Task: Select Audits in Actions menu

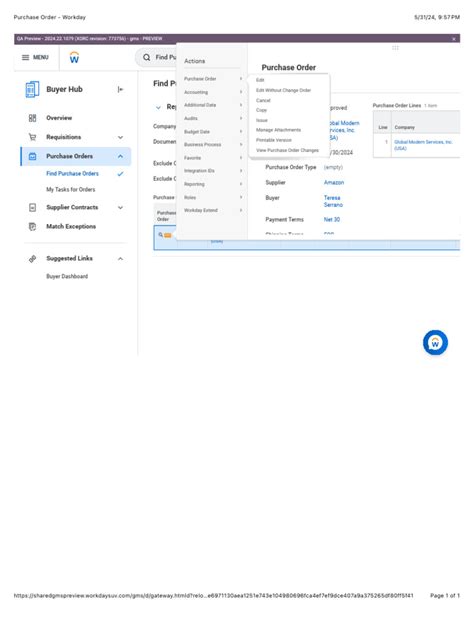Action: pyautogui.click(x=191, y=118)
